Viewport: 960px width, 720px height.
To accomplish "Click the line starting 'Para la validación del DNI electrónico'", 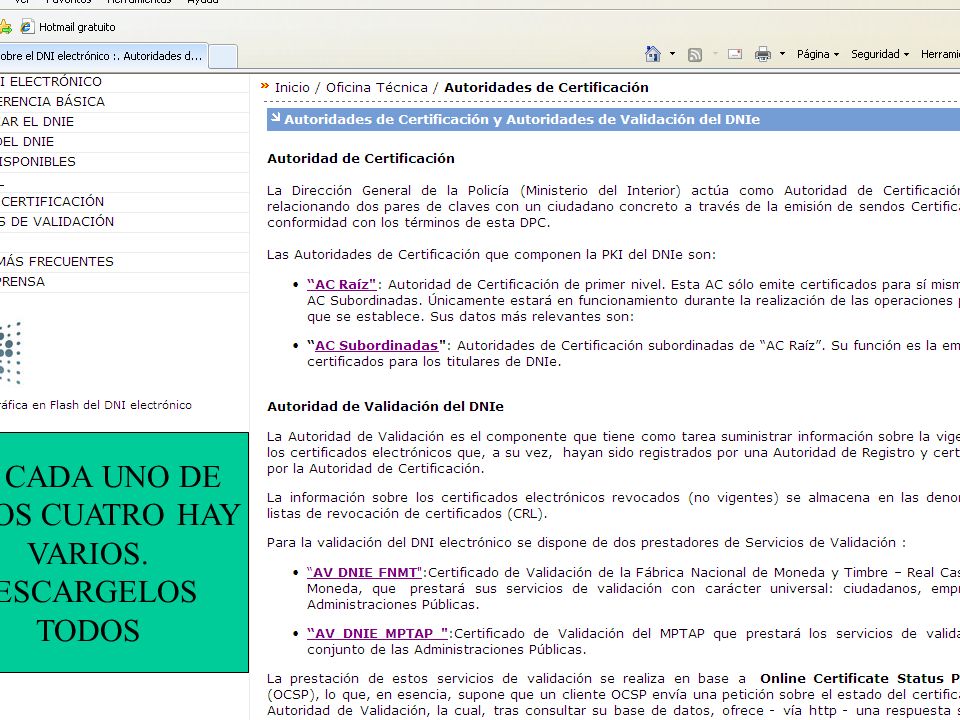I will coord(586,543).
